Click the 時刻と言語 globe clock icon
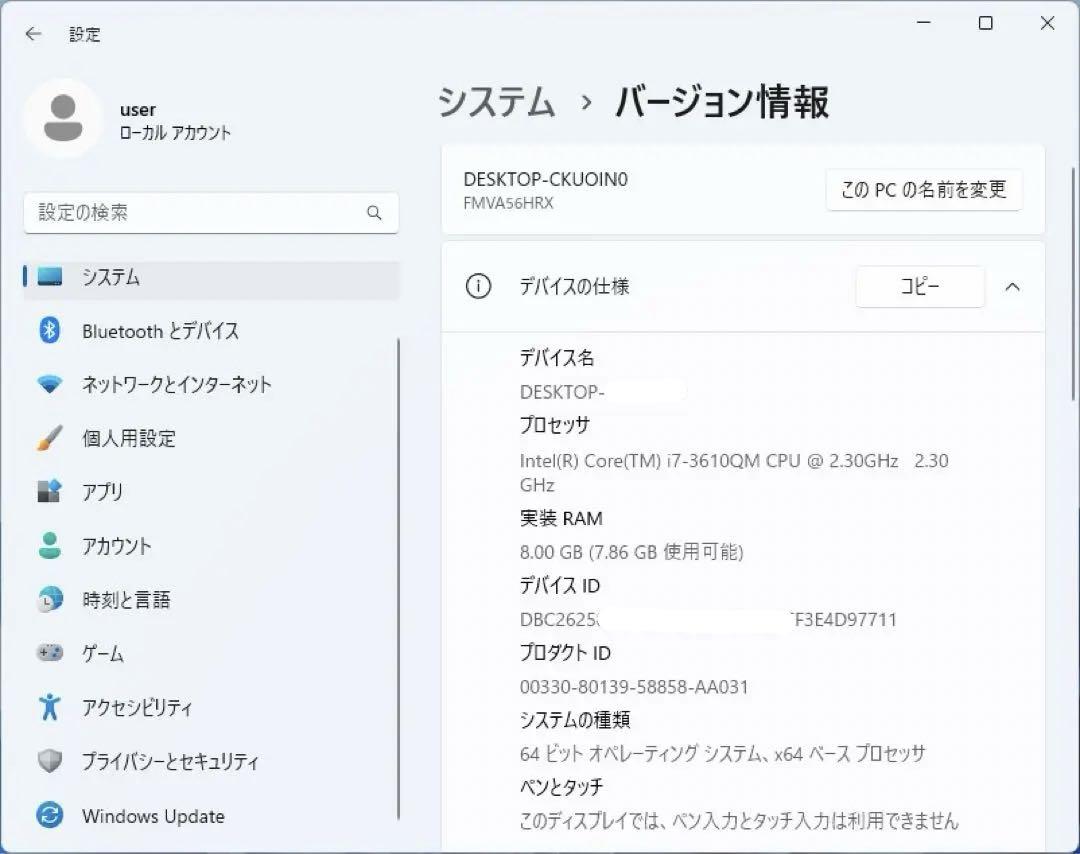The width and height of the screenshot is (1080, 854). pyautogui.click(x=50, y=599)
